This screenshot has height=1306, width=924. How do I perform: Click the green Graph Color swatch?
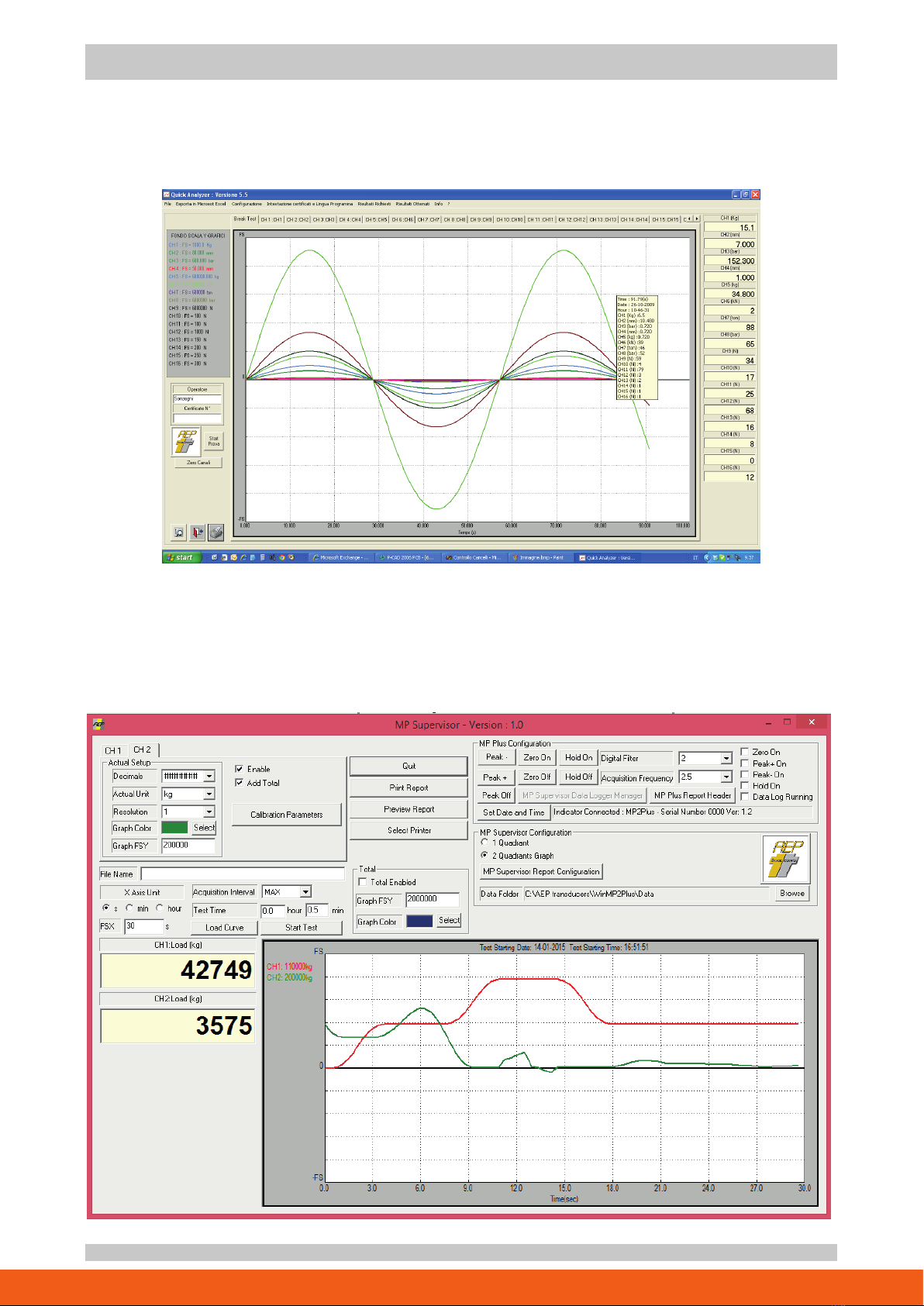[174, 828]
